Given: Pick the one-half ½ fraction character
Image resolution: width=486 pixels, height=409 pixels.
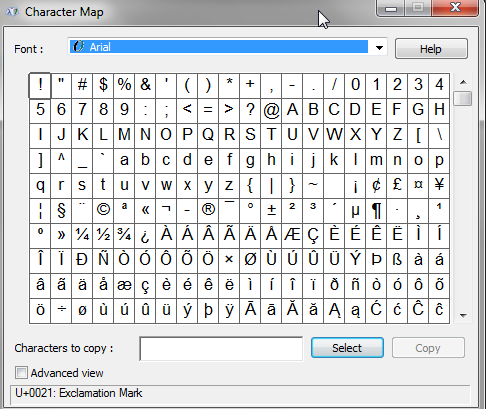Looking at the screenshot, I should tap(103, 236).
